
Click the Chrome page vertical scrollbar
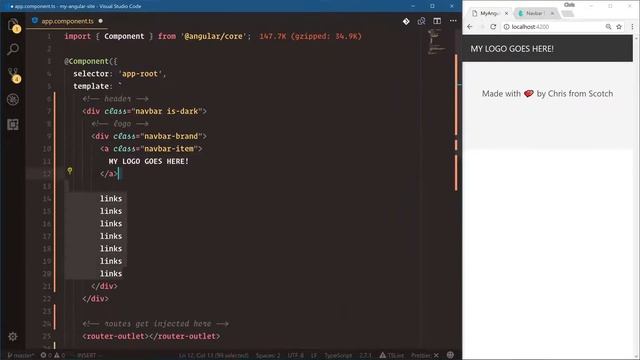(636, 196)
